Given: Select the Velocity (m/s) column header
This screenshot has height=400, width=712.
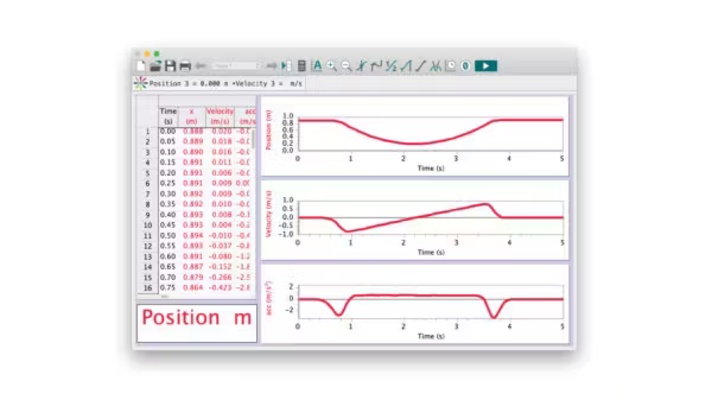Looking at the screenshot, I should coord(220,116).
